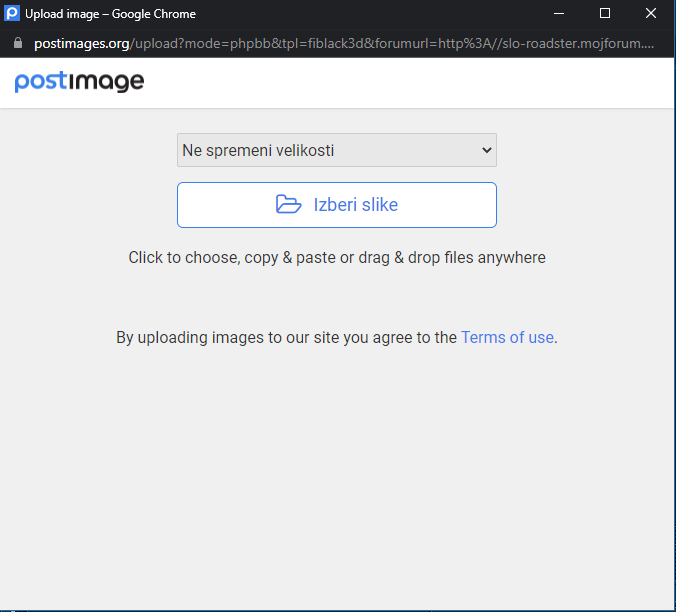Close the Upload image Chrome window
676x612 pixels.
(651, 13)
